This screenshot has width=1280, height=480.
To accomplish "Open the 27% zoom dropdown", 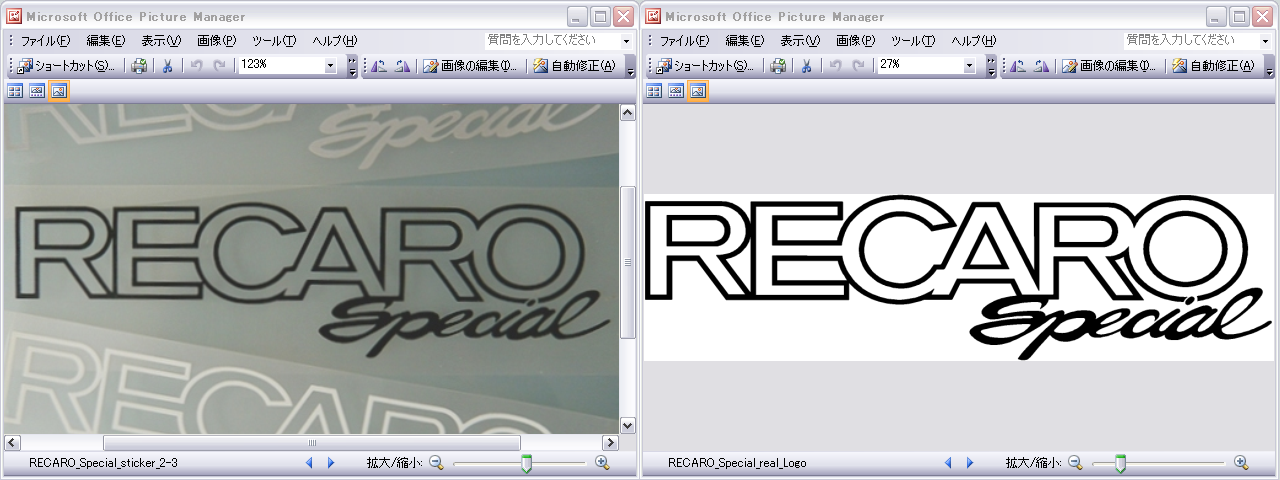I will [x=969, y=66].
